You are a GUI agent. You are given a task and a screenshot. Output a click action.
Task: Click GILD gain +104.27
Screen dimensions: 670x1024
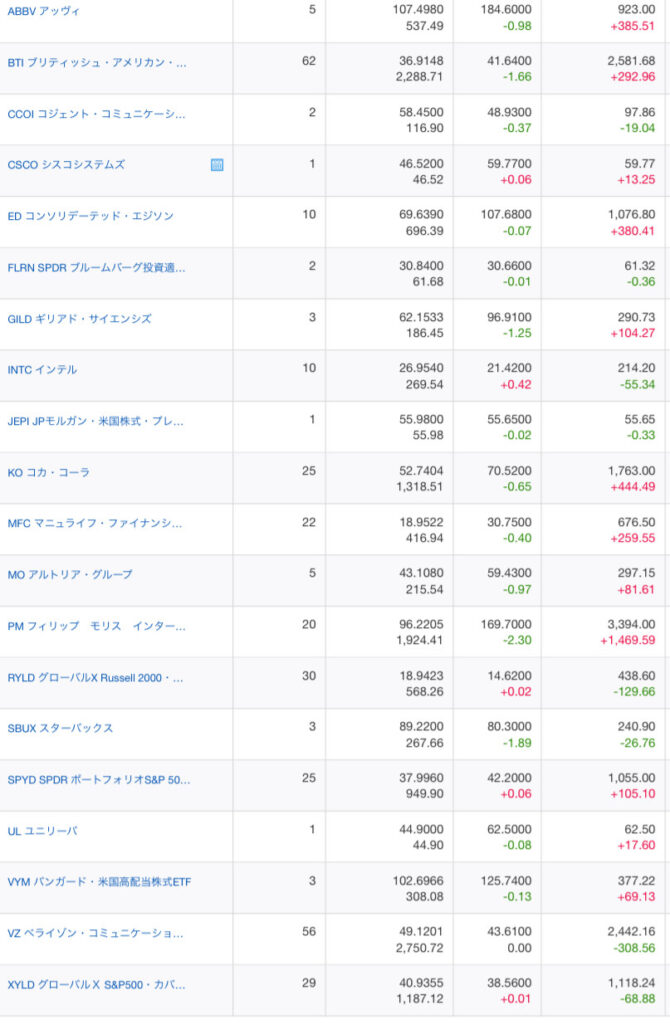632,333
